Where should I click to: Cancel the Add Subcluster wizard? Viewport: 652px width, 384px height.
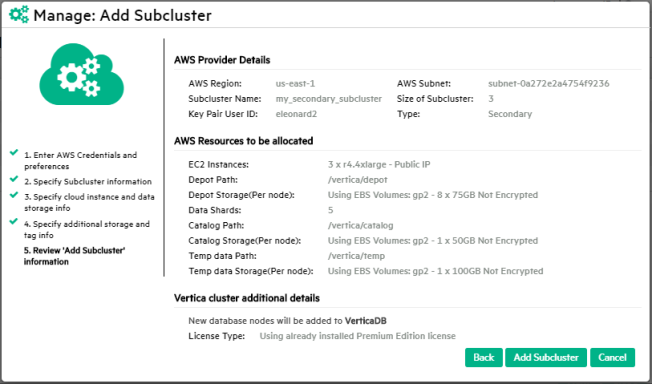point(612,357)
